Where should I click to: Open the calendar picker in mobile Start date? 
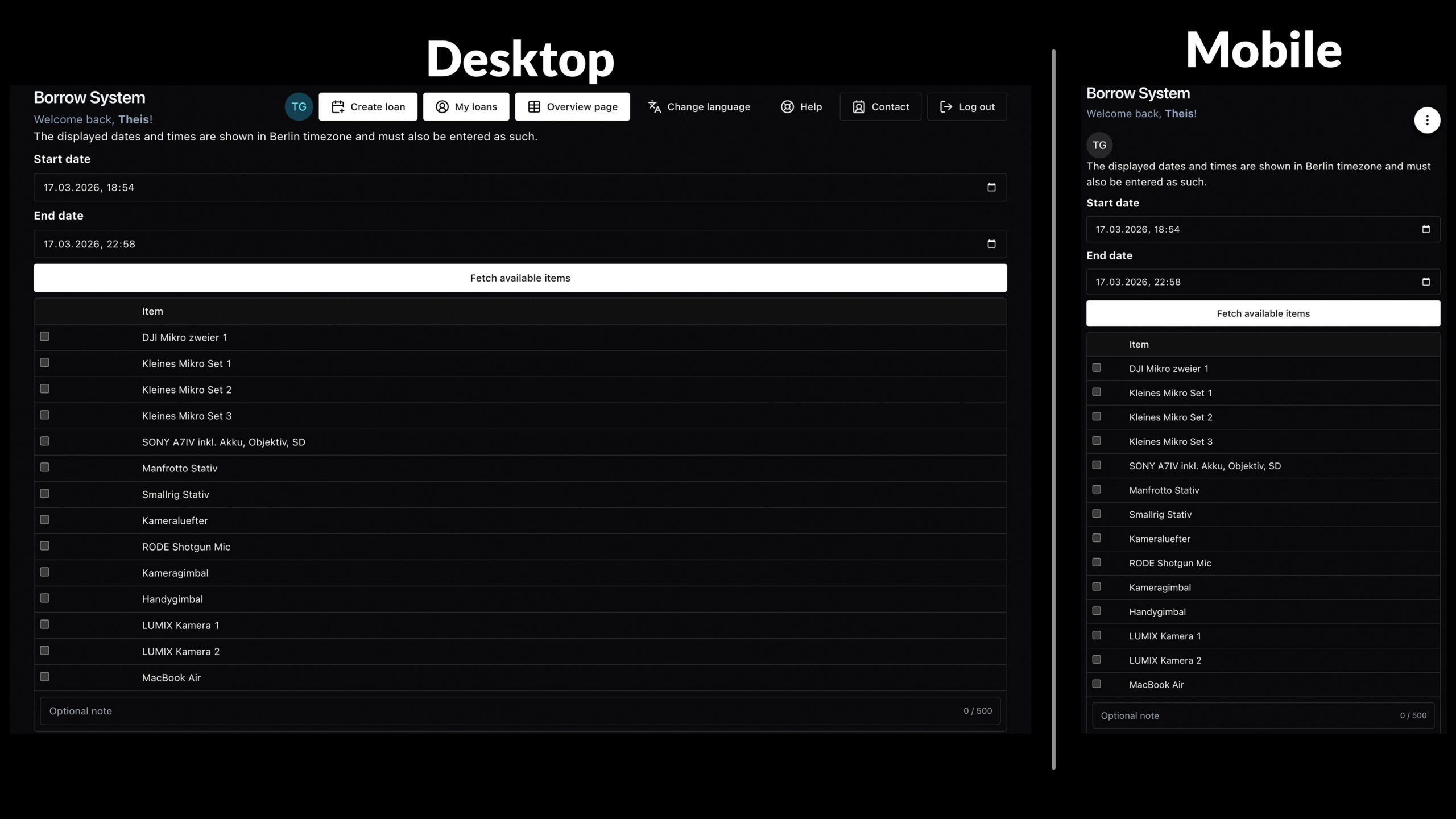click(x=1426, y=229)
